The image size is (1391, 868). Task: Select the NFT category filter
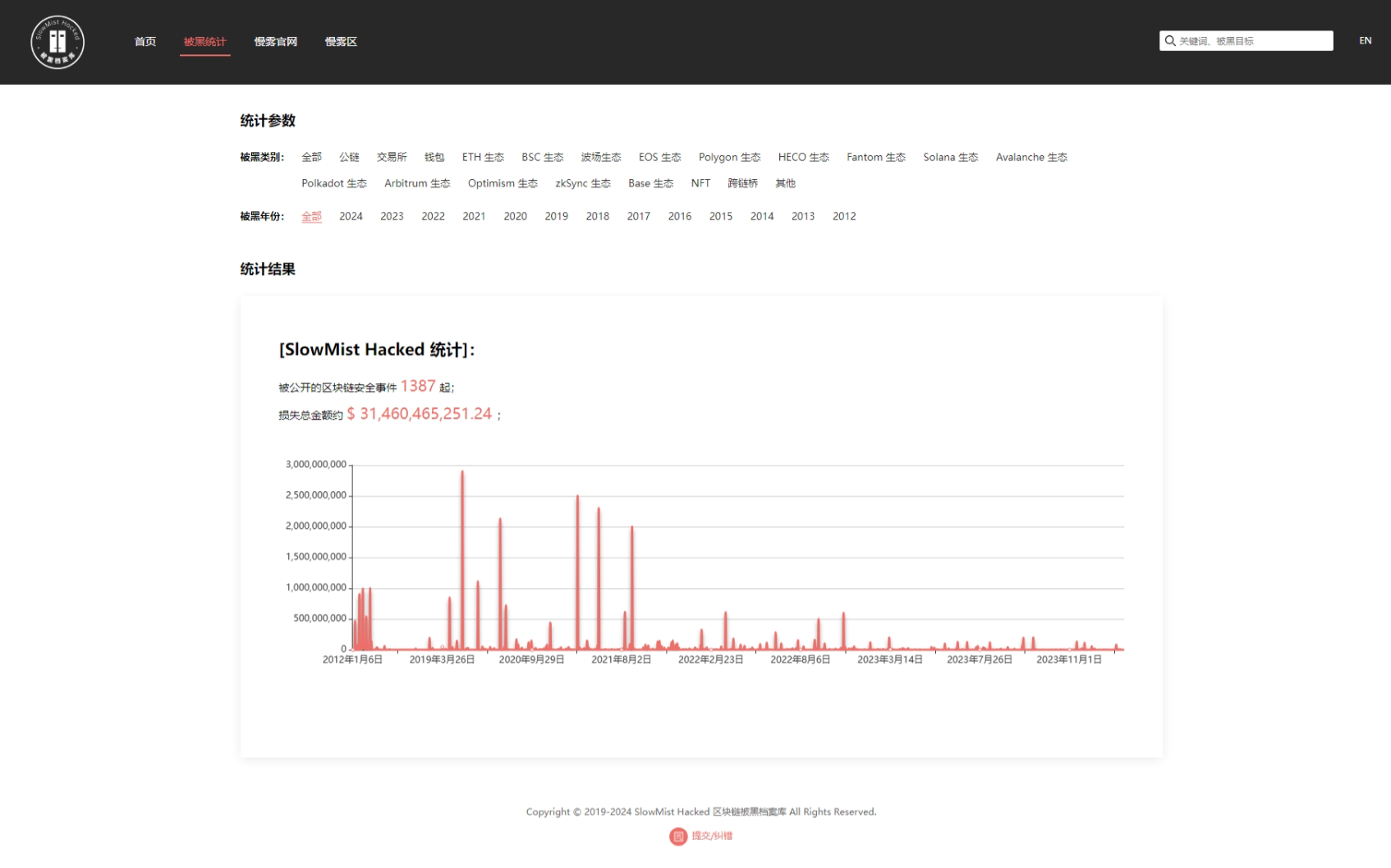700,183
